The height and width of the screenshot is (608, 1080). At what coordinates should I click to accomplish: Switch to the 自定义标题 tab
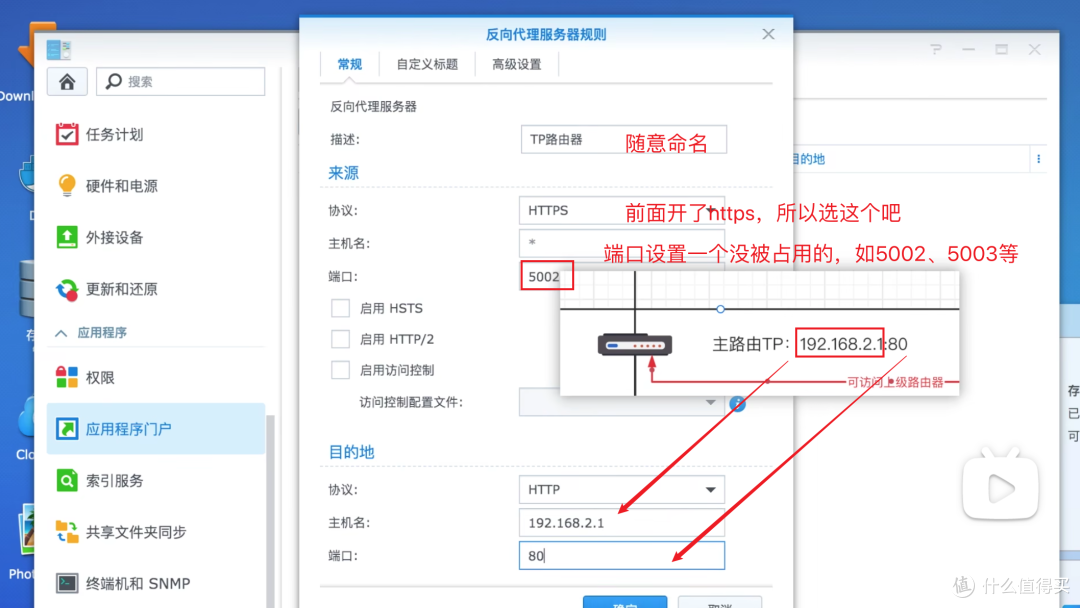427,64
